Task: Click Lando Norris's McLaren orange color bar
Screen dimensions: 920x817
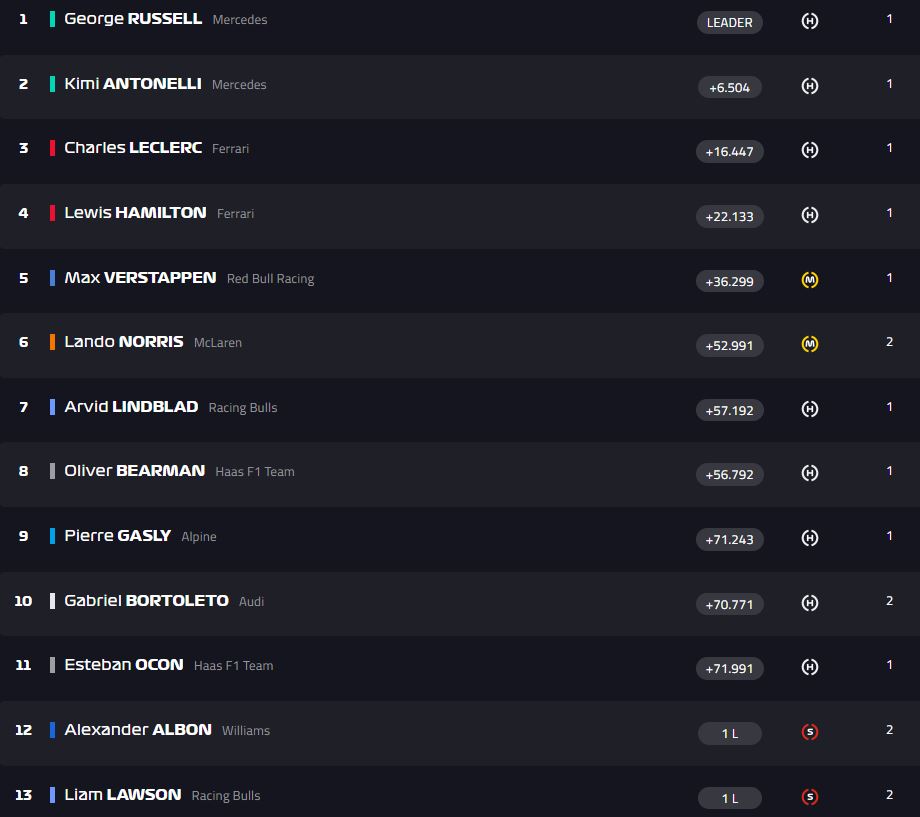Action: [x=52, y=342]
